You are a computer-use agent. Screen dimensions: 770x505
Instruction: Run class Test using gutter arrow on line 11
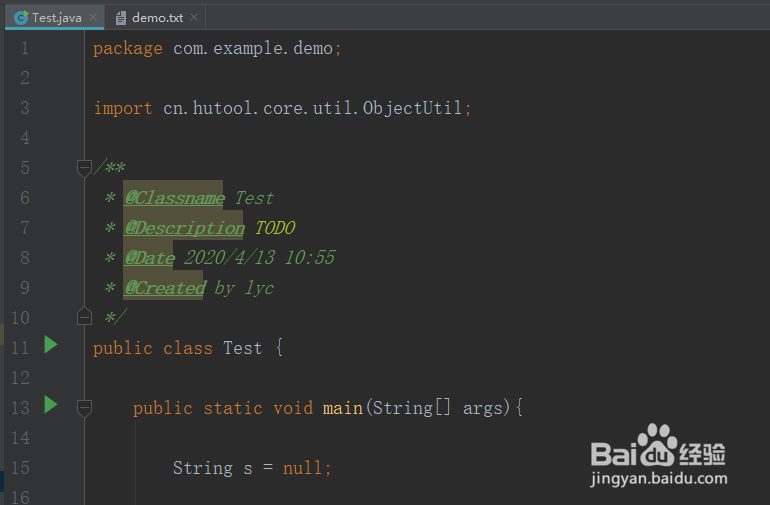pyautogui.click(x=51, y=344)
